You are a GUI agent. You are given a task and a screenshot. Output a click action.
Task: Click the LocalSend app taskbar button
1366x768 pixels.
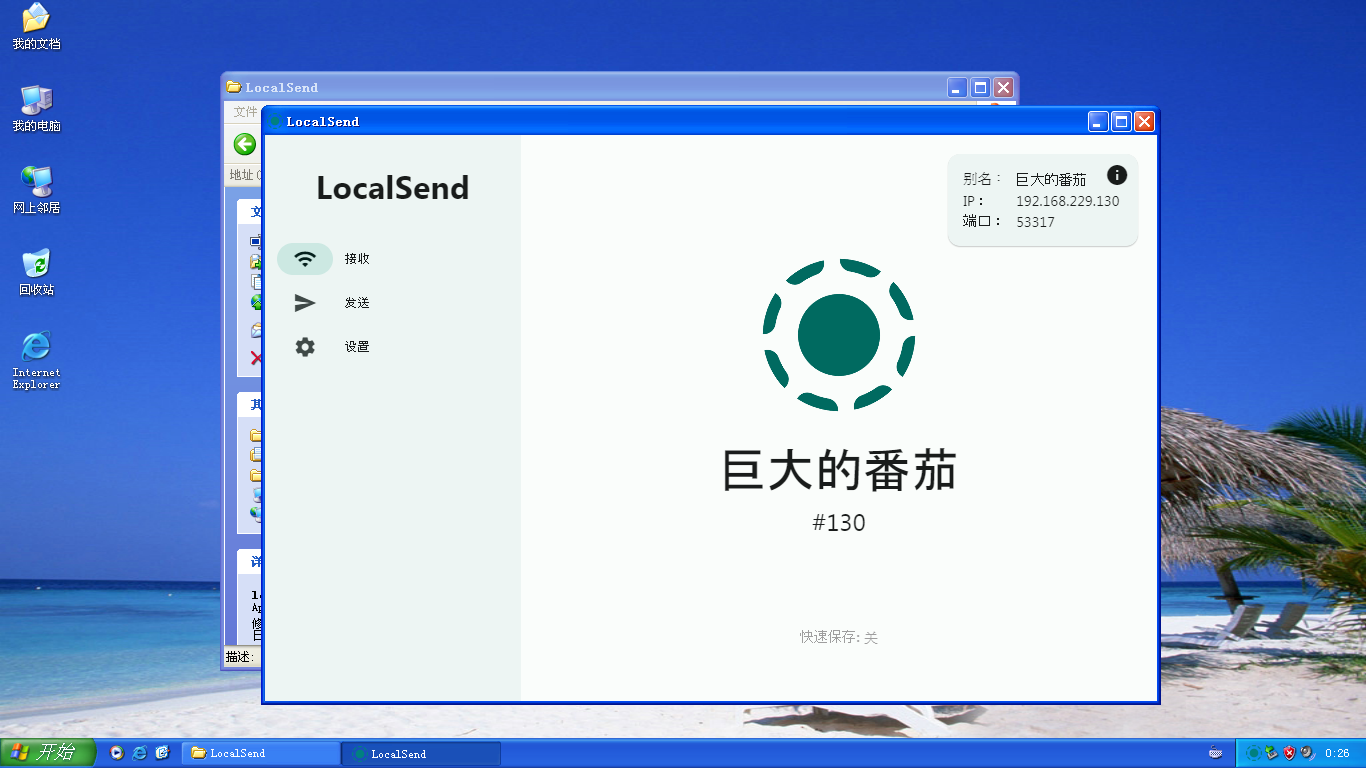[x=420, y=753]
